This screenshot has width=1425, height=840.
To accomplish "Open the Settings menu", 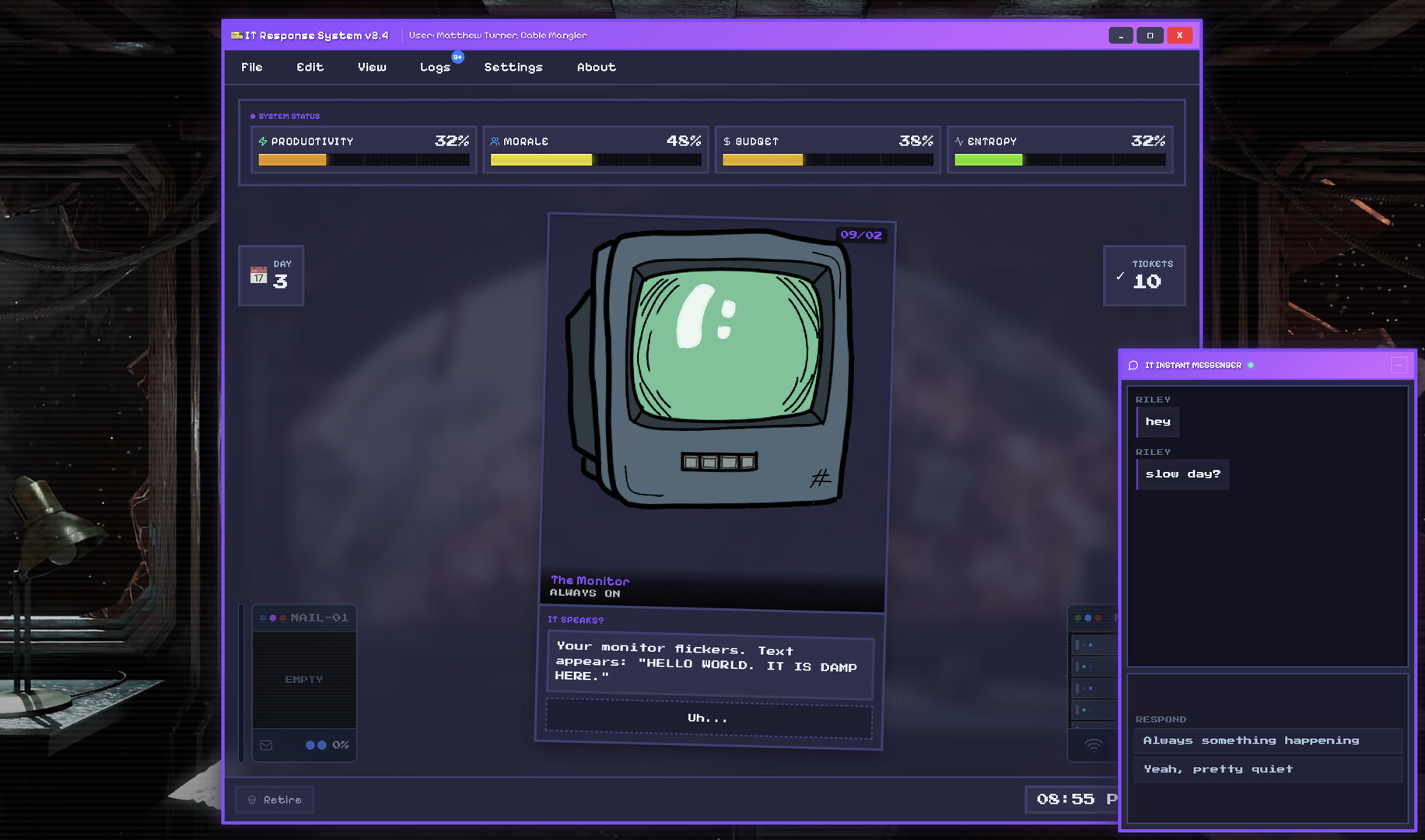I will pyautogui.click(x=513, y=68).
